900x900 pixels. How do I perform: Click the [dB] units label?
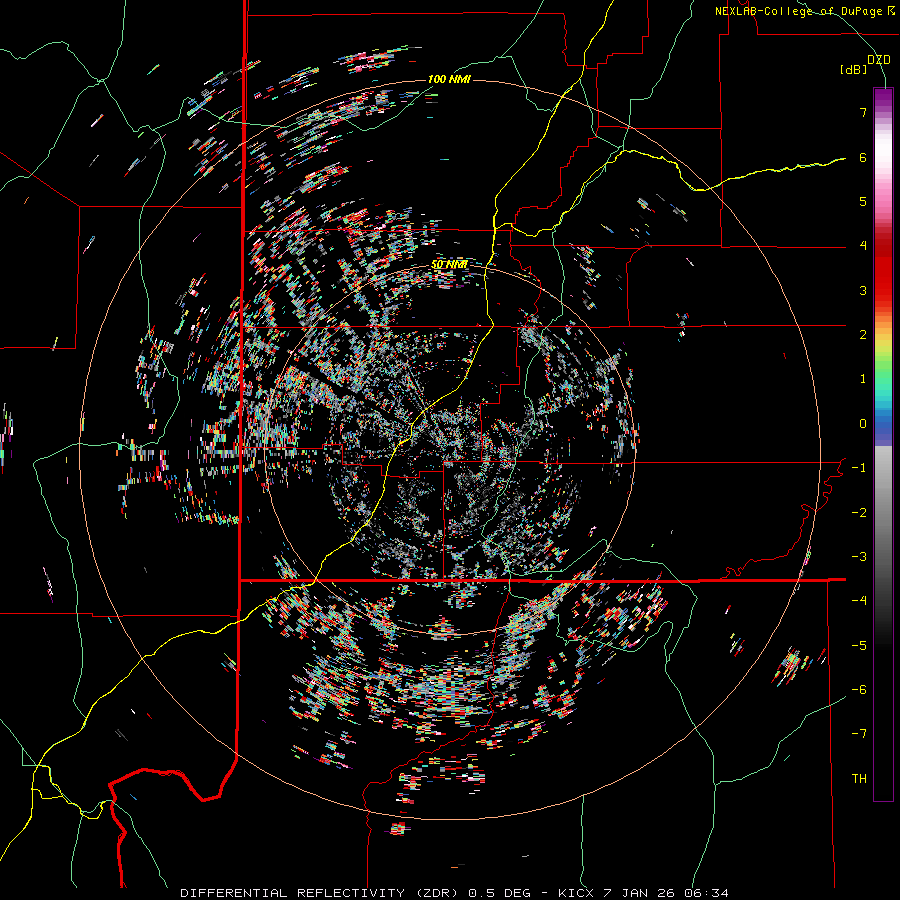[x=854, y=70]
